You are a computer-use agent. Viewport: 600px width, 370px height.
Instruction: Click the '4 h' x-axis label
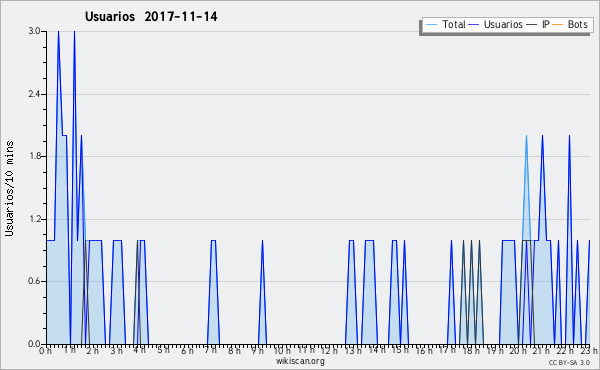tap(140, 350)
